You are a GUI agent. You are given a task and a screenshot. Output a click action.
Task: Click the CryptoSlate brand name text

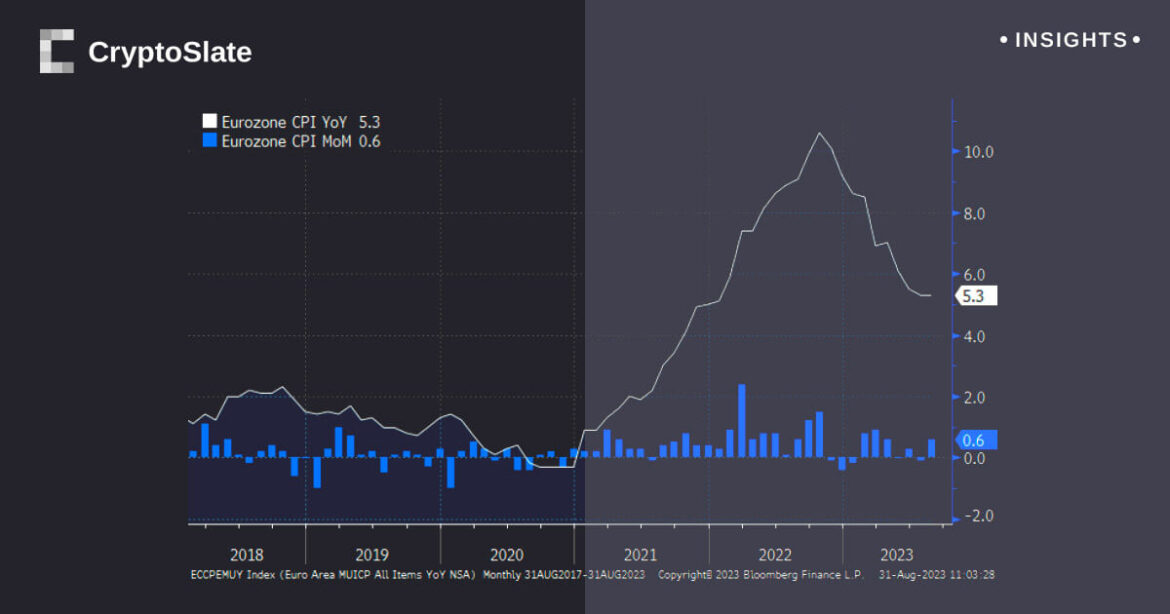[x=169, y=52]
